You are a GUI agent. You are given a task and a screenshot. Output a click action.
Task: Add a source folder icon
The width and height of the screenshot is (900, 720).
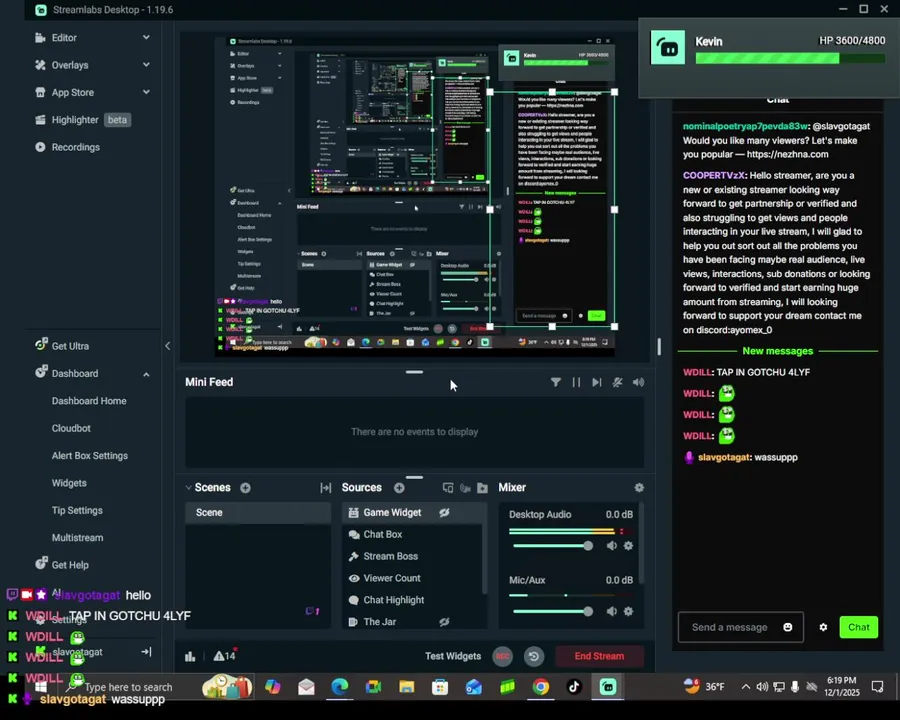click(x=483, y=488)
